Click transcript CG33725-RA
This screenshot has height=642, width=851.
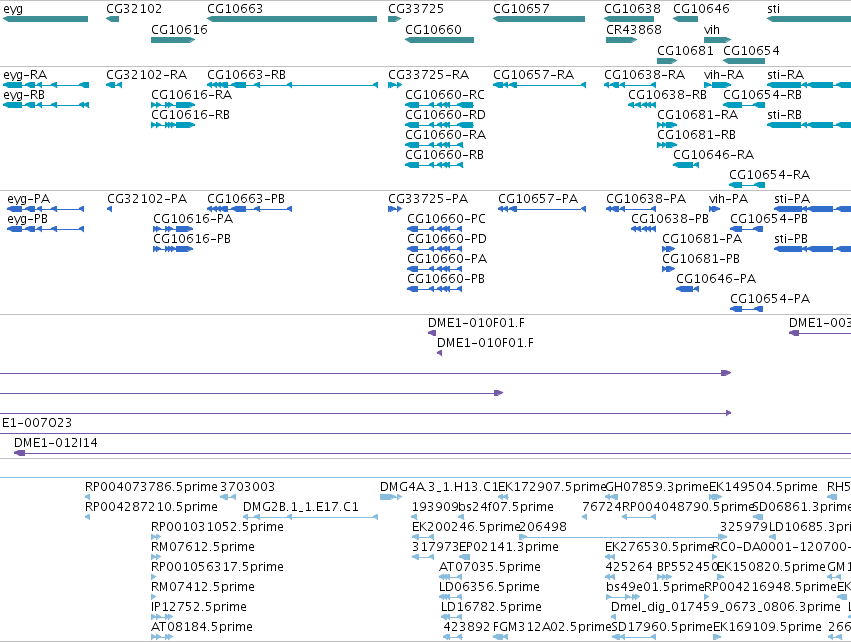tap(395, 85)
